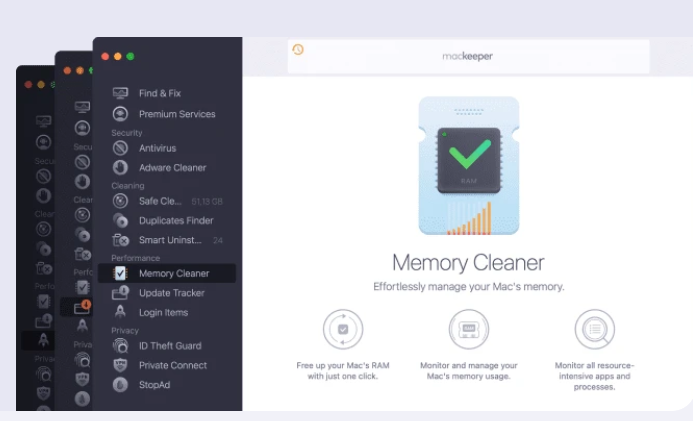Open Duplicates Finder label
Screen dimensions: 693x421
click(176, 220)
